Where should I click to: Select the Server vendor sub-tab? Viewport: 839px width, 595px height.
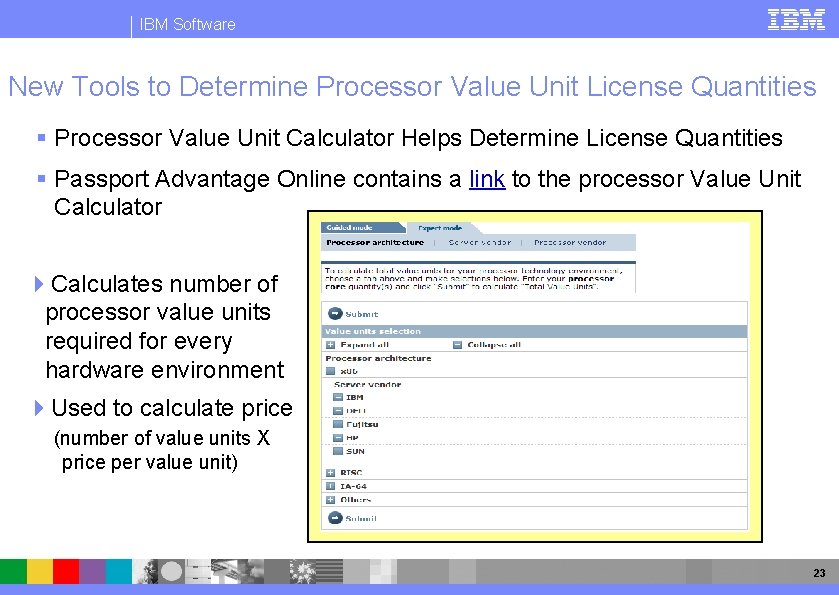click(479, 242)
